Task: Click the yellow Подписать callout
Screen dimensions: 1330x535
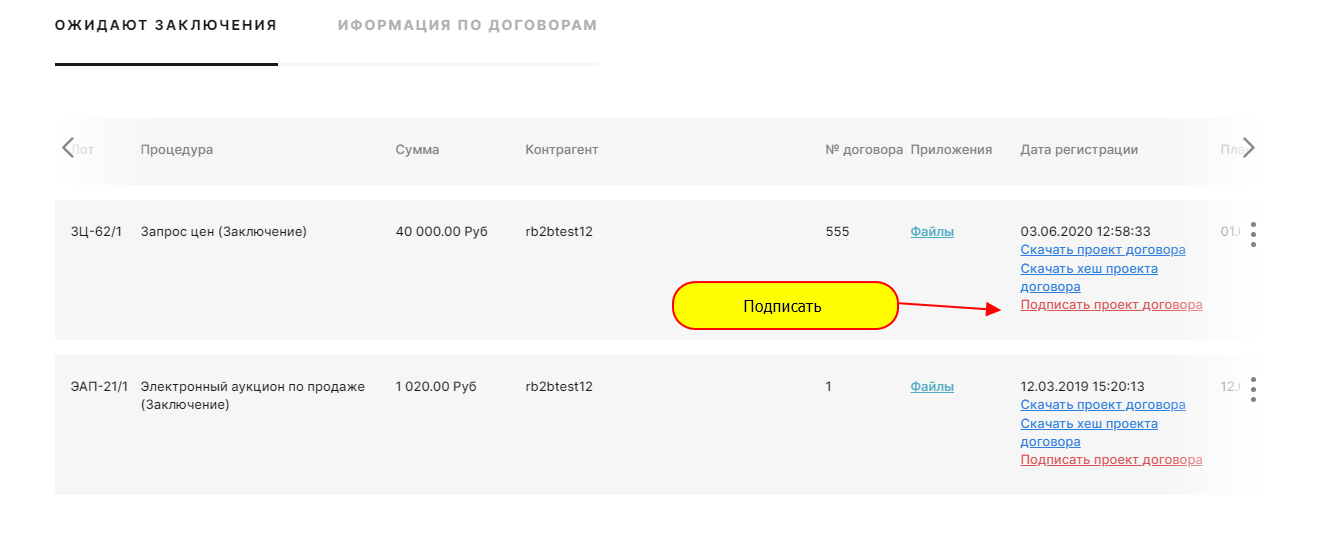Action: [x=784, y=306]
